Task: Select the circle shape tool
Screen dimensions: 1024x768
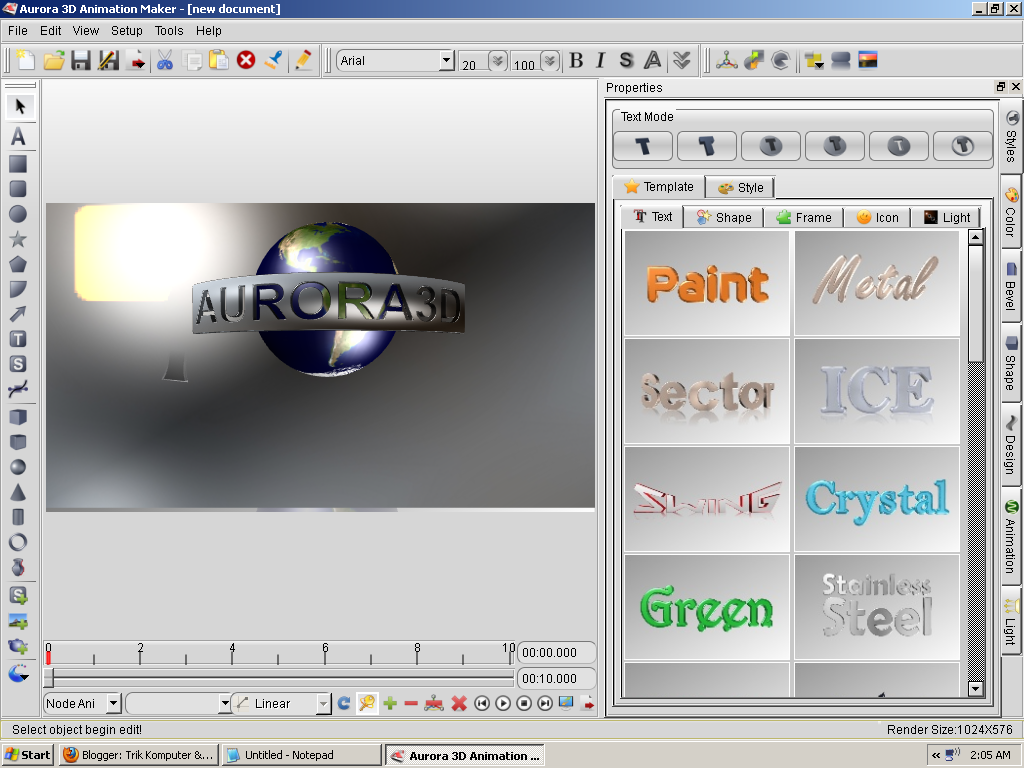Action: [18, 214]
